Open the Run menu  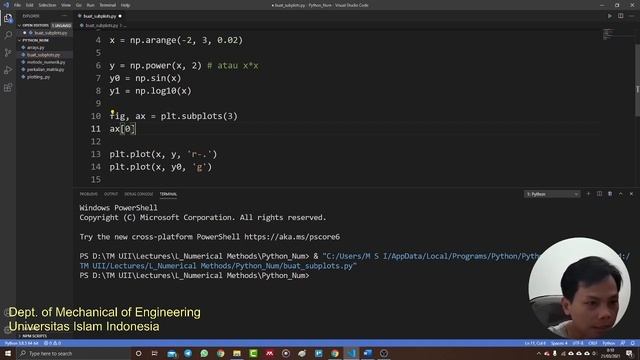click(91, 5)
